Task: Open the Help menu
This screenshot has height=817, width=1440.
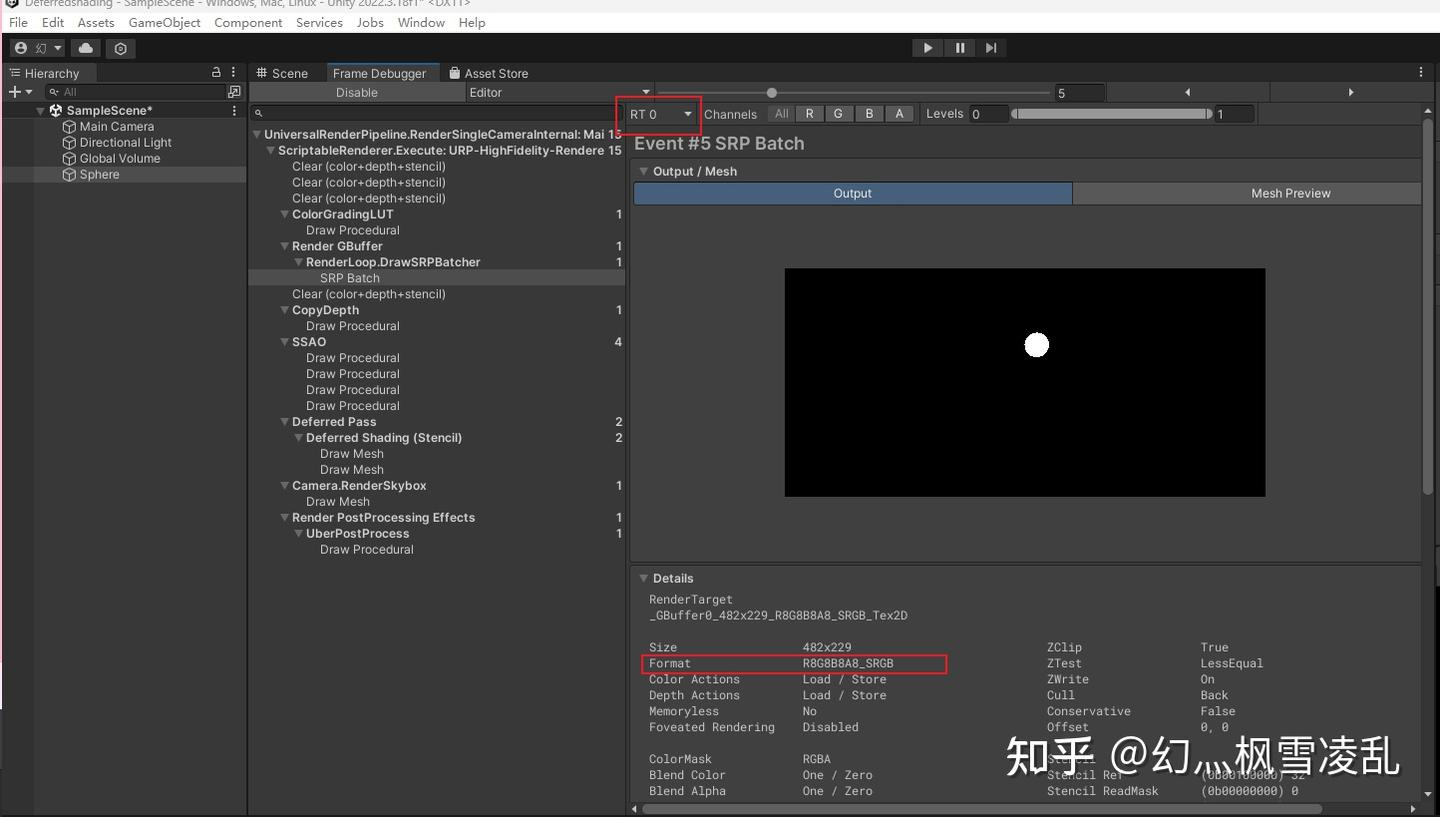Action: click(472, 22)
